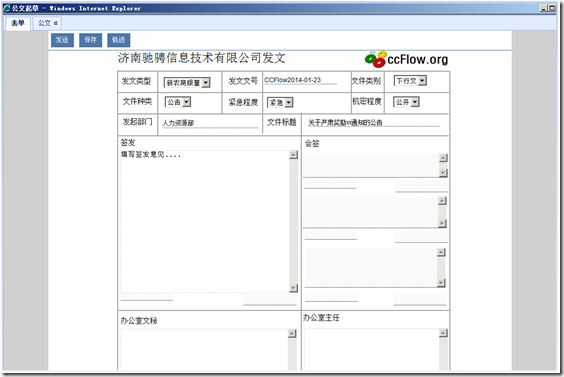564x377 pixels.
Task: Edit the 发文文号 field CCFlow2014-01-23
Action: click(300, 80)
